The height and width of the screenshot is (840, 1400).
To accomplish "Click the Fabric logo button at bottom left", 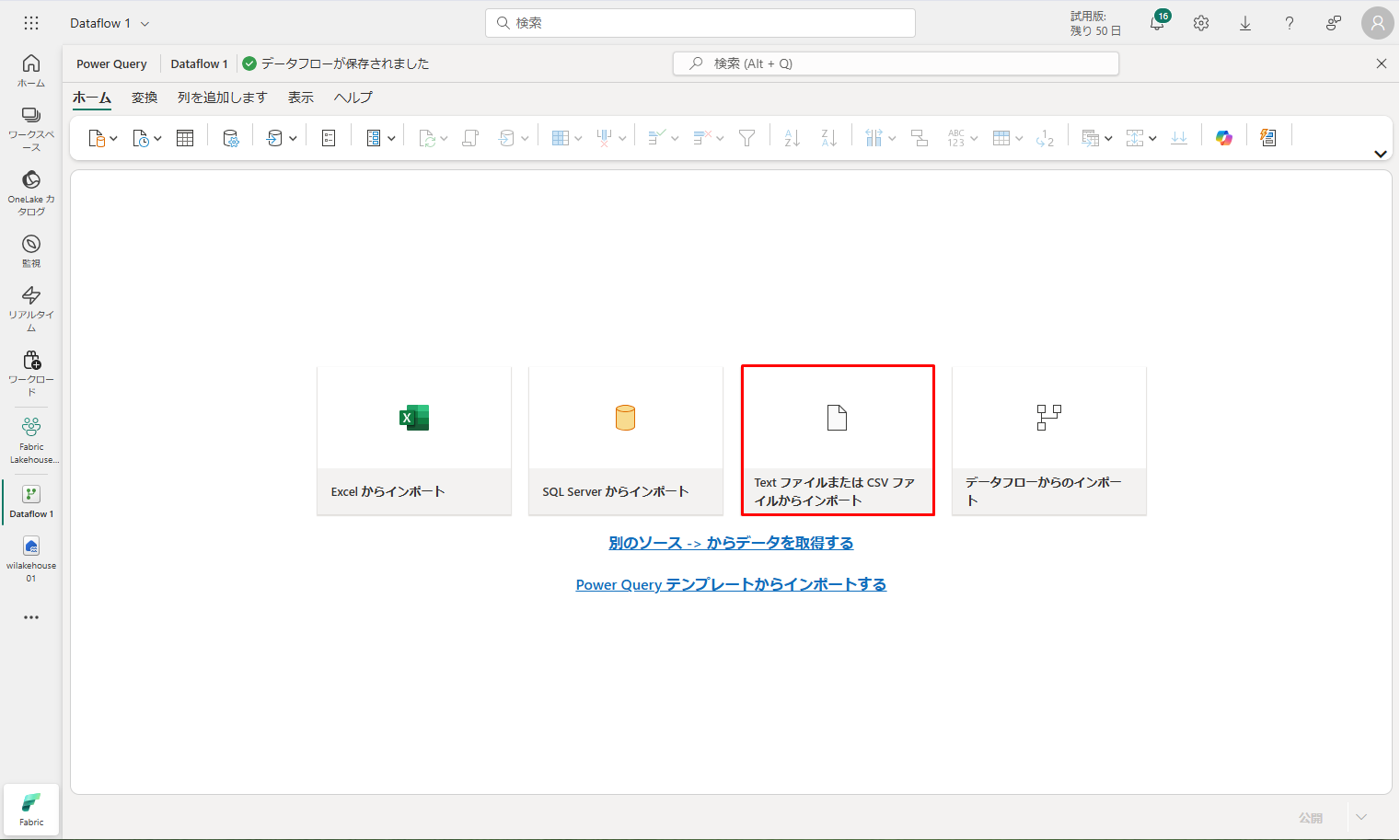I will pos(31,810).
